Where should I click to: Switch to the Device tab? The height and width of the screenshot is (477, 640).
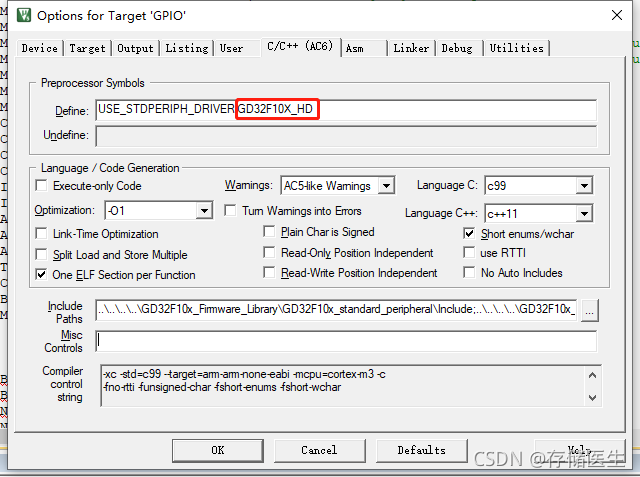(x=40, y=48)
